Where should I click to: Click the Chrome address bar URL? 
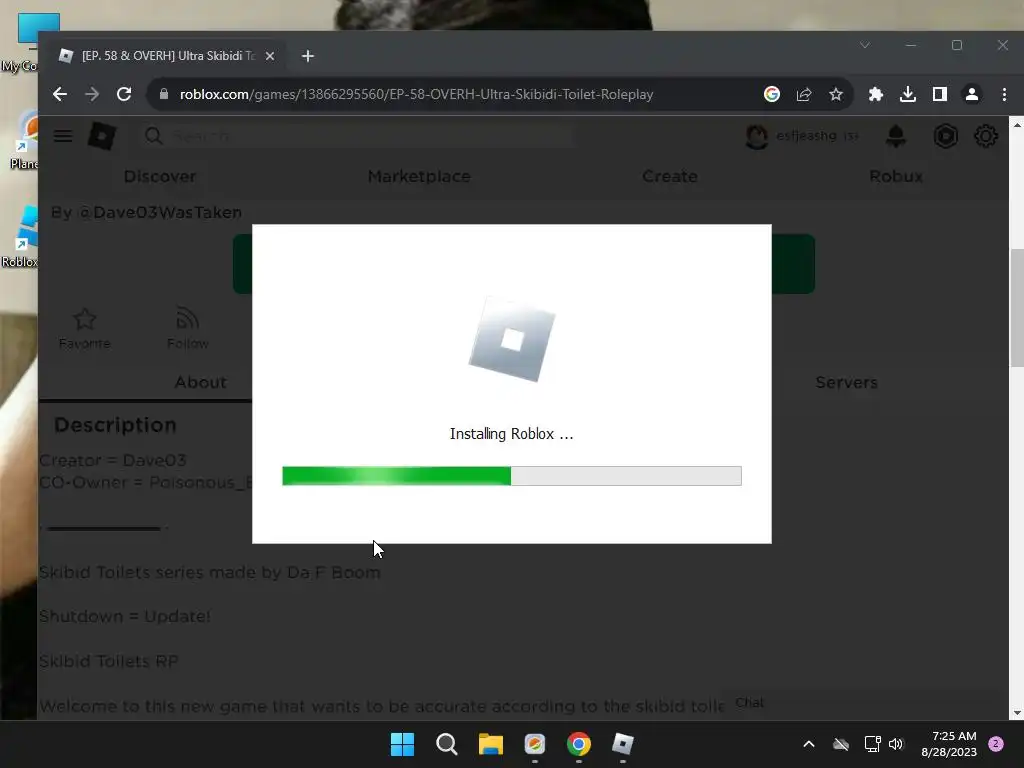click(x=417, y=94)
